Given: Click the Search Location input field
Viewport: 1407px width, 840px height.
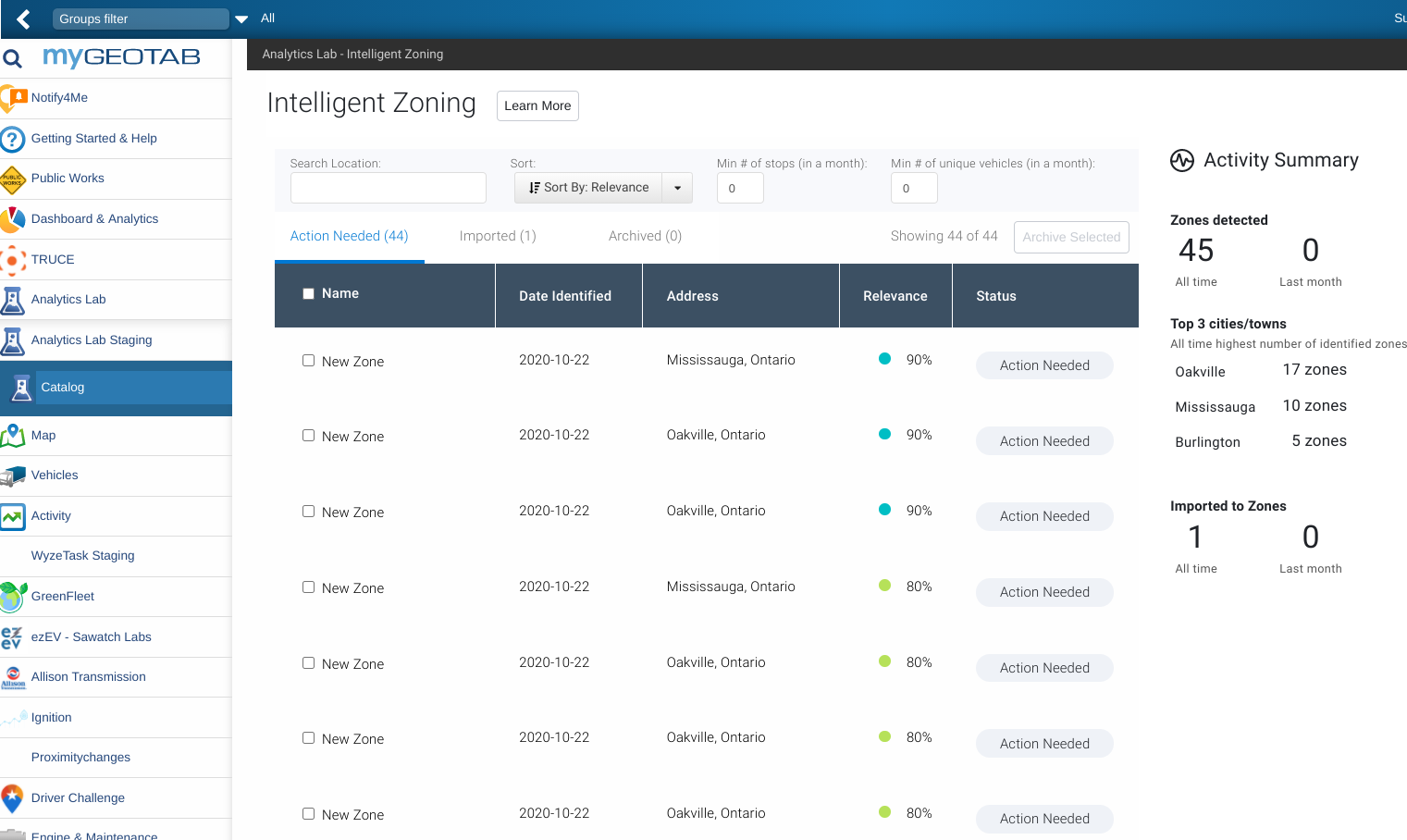Looking at the screenshot, I should pos(388,188).
